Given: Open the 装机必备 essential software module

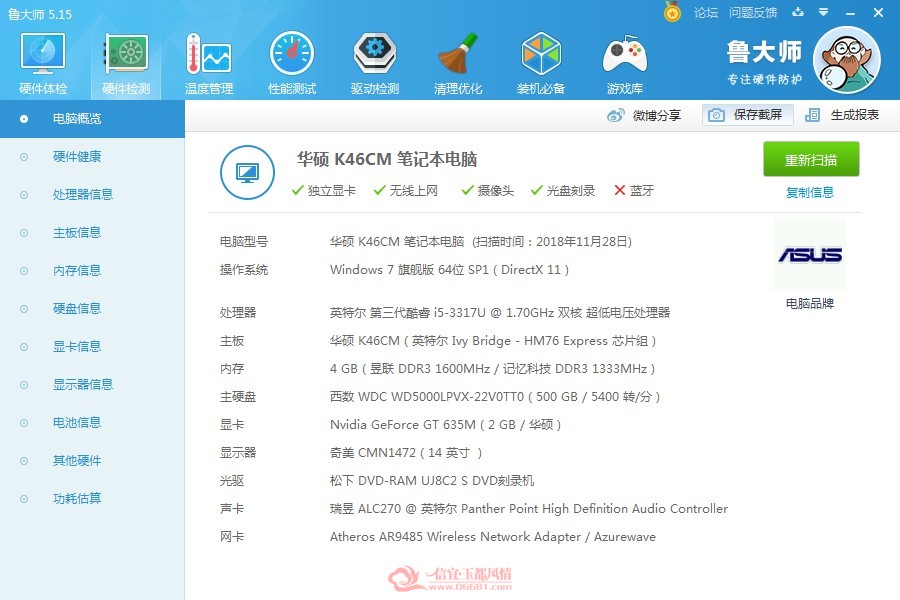Looking at the screenshot, I should (541, 64).
